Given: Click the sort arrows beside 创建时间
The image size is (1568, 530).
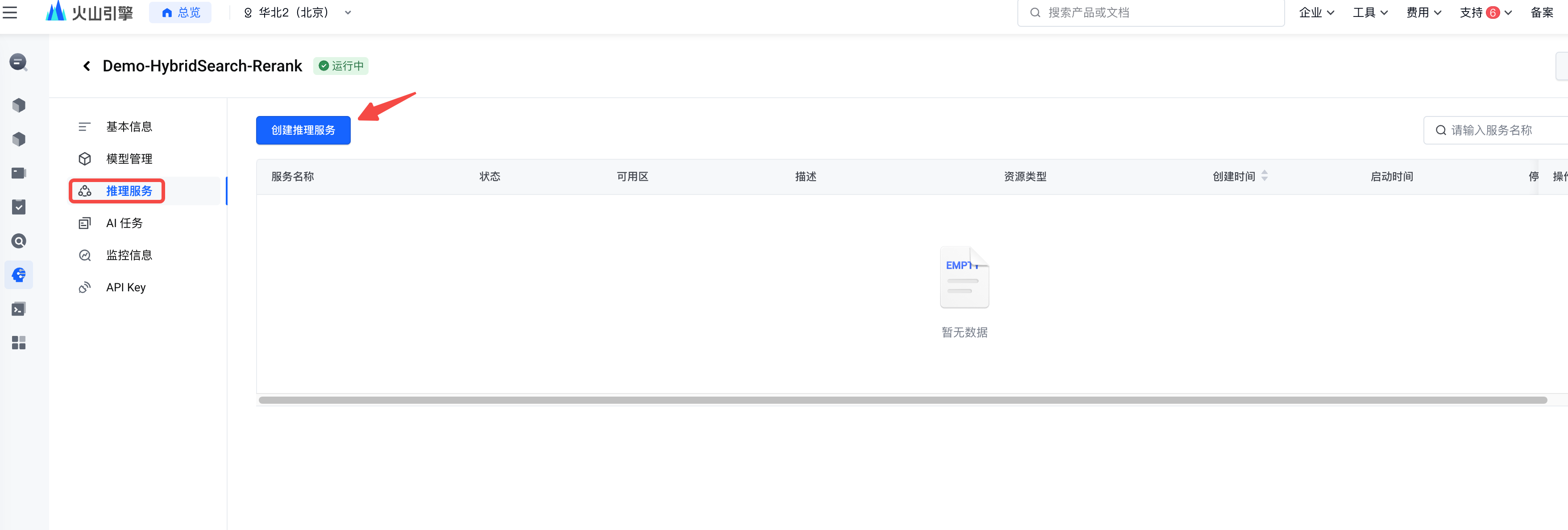Looking at the screenshot, I should point(1264,176).
